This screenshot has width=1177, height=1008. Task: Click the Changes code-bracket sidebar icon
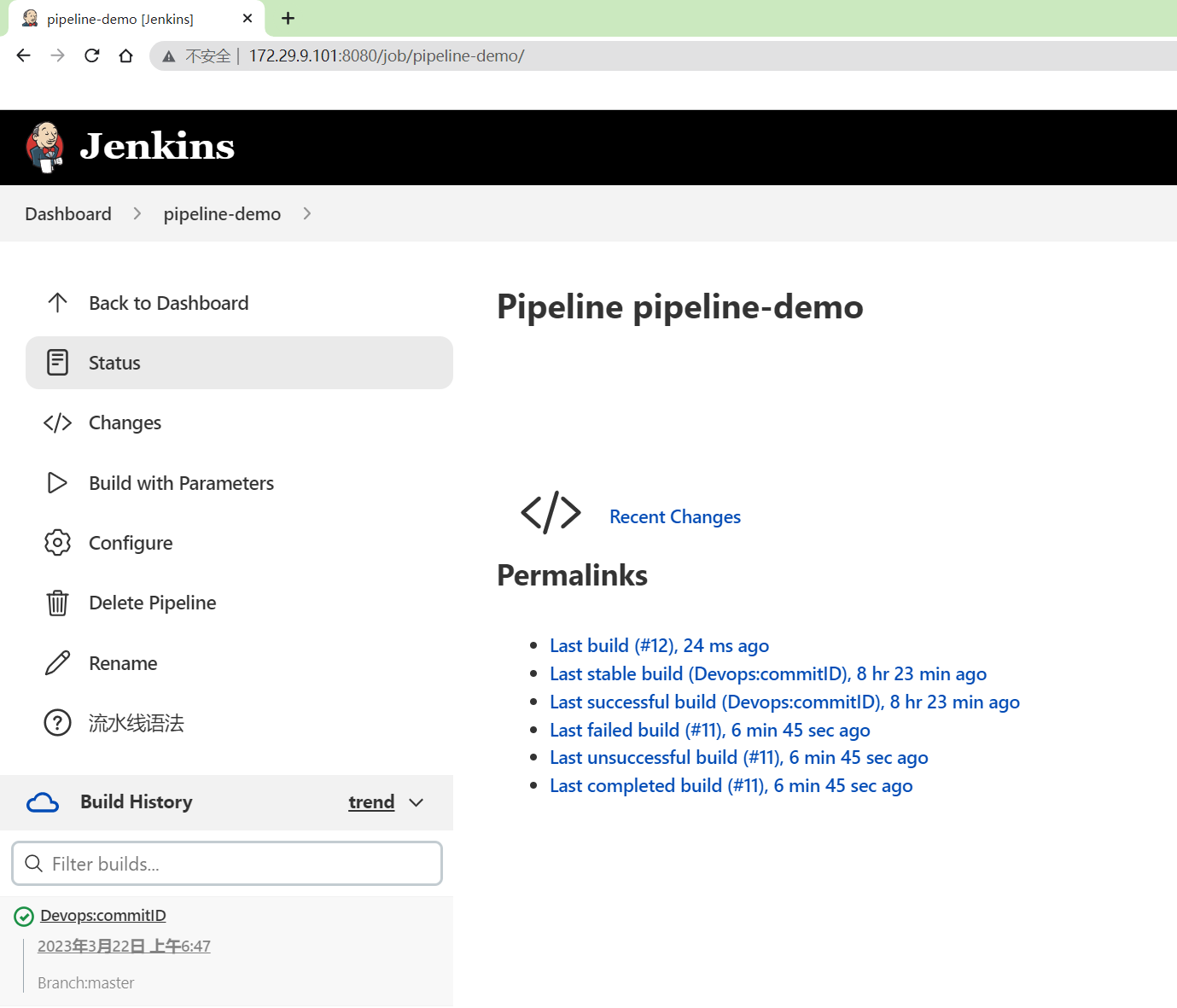57,423
